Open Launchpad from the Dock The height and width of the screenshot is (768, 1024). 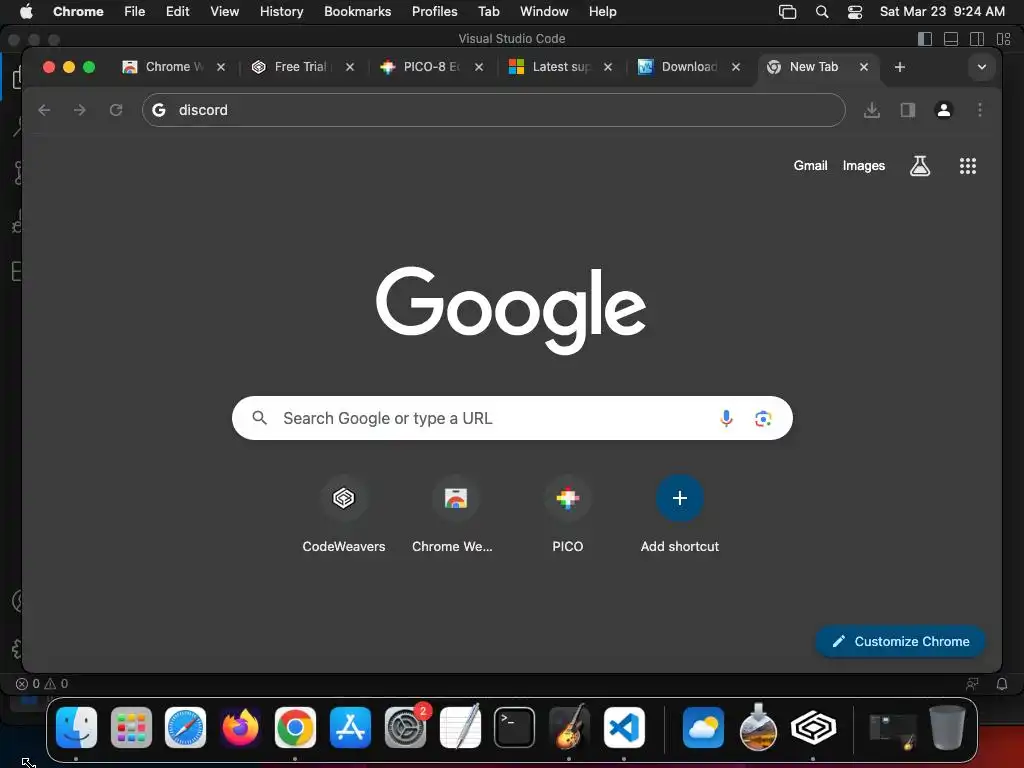(131, 727)
